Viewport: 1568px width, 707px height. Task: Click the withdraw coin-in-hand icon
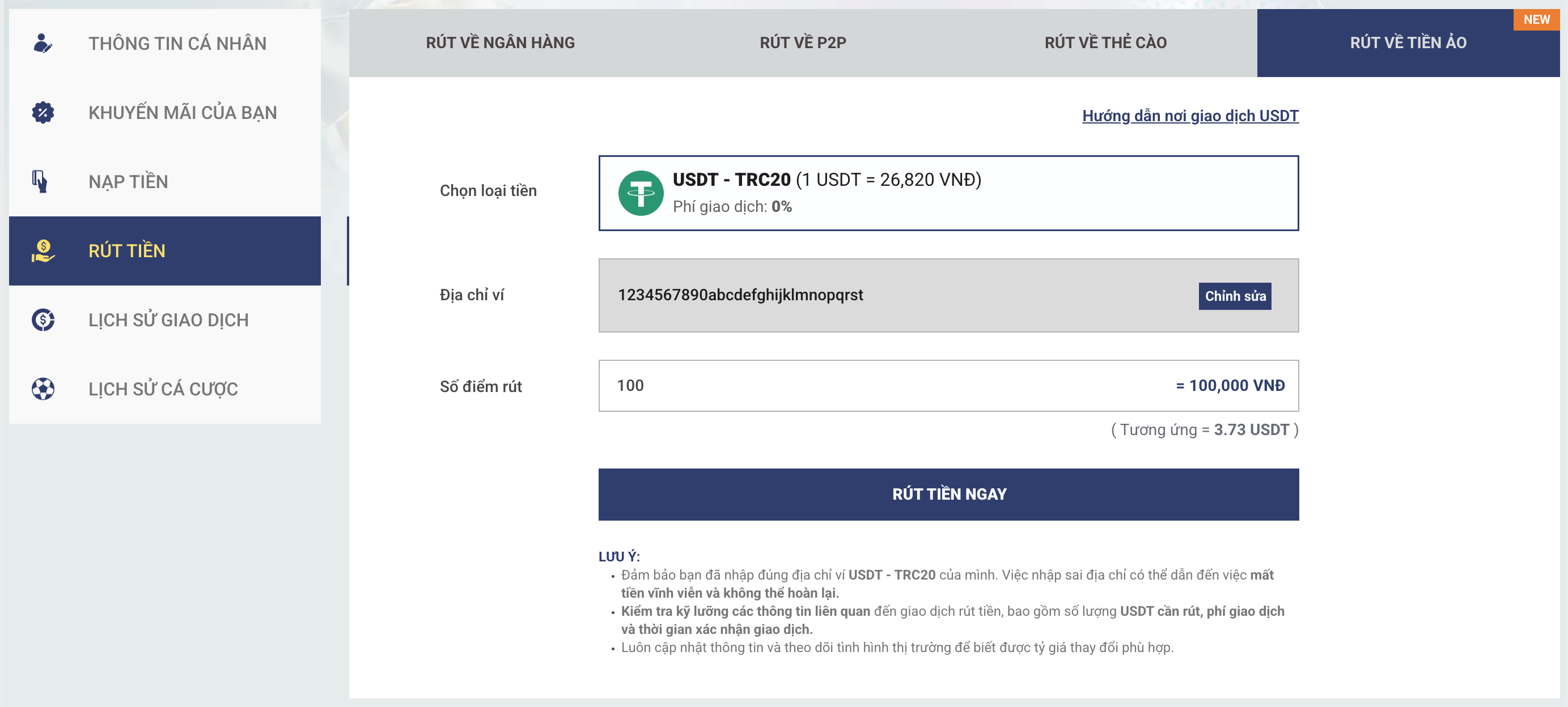tap(43, 250)
